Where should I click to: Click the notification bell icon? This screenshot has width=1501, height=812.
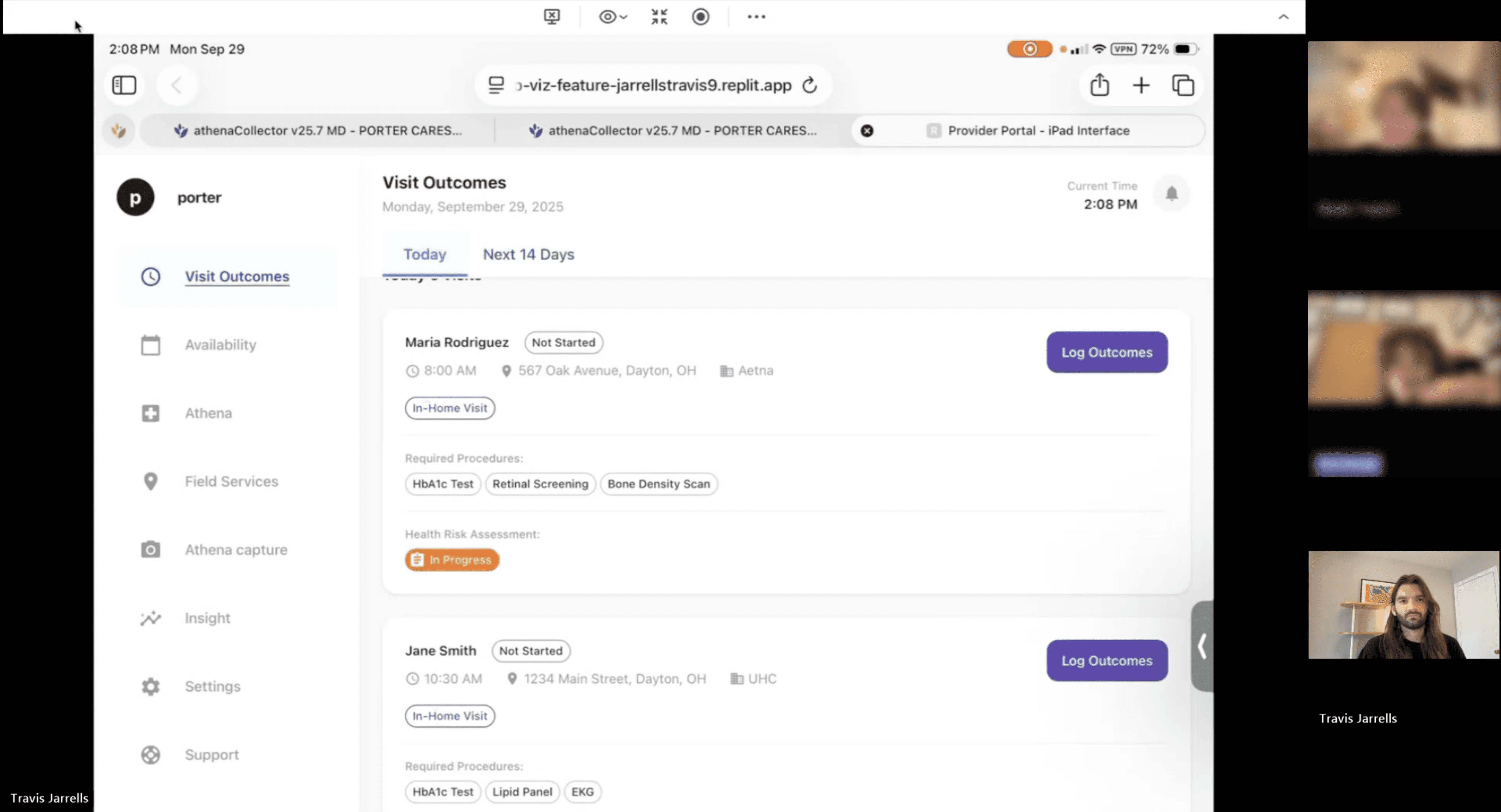click(1171, 194)
